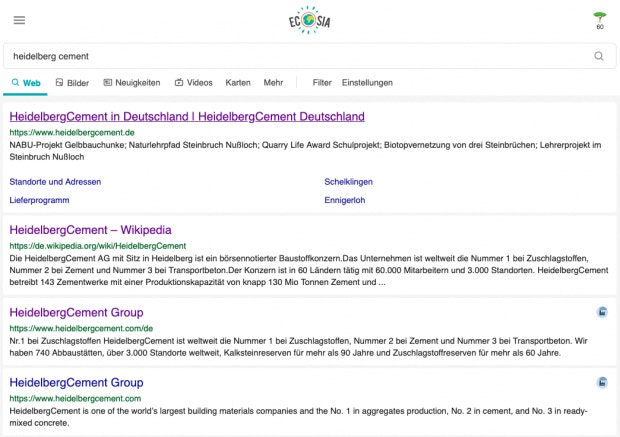The height and width of the screenshot is (437, 620).
Task: Click the NABU-Projekt Gelbbauchunke snippet text
Action: [x=305, y=151]
